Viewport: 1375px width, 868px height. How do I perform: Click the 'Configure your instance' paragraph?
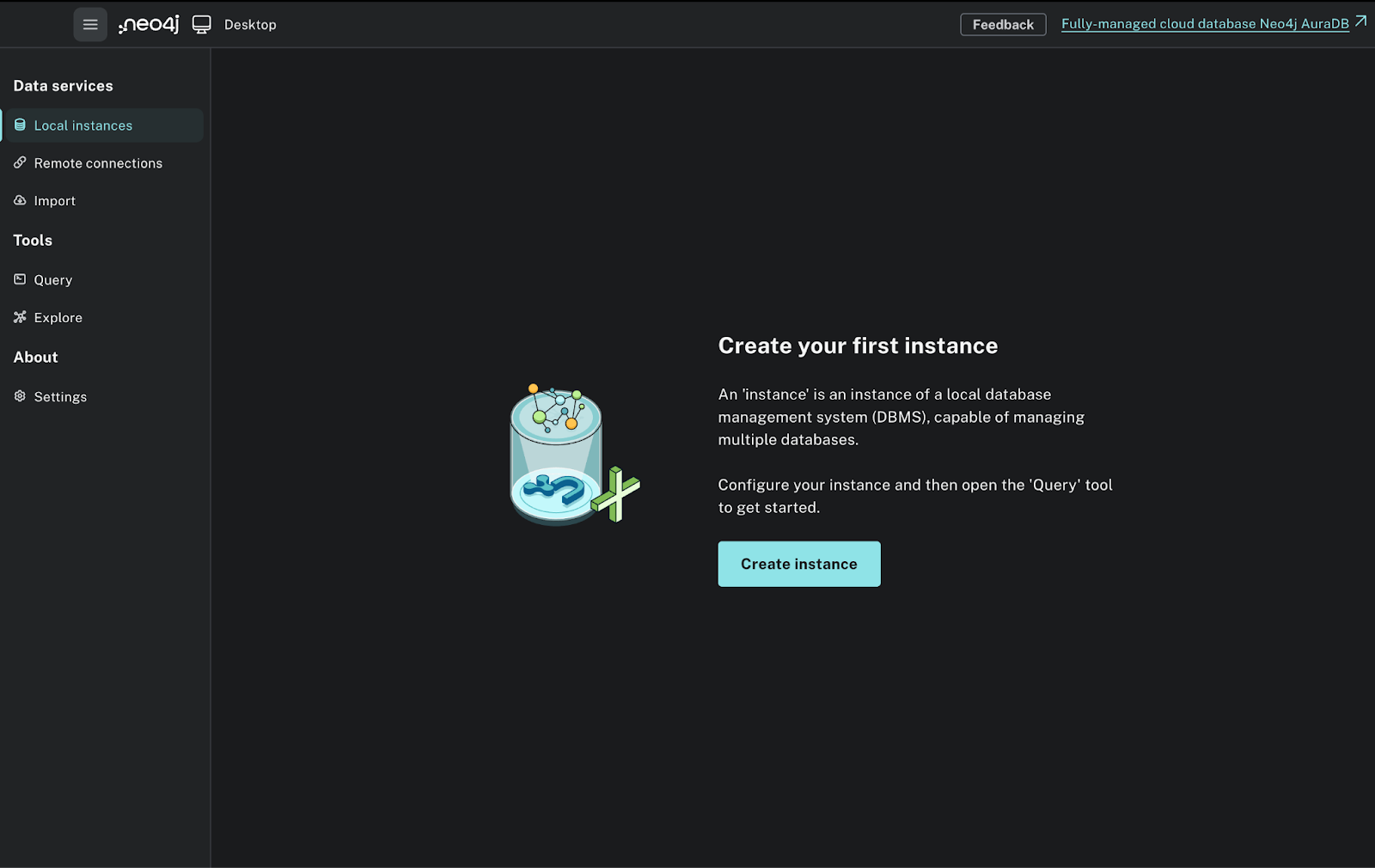[915, 496]
